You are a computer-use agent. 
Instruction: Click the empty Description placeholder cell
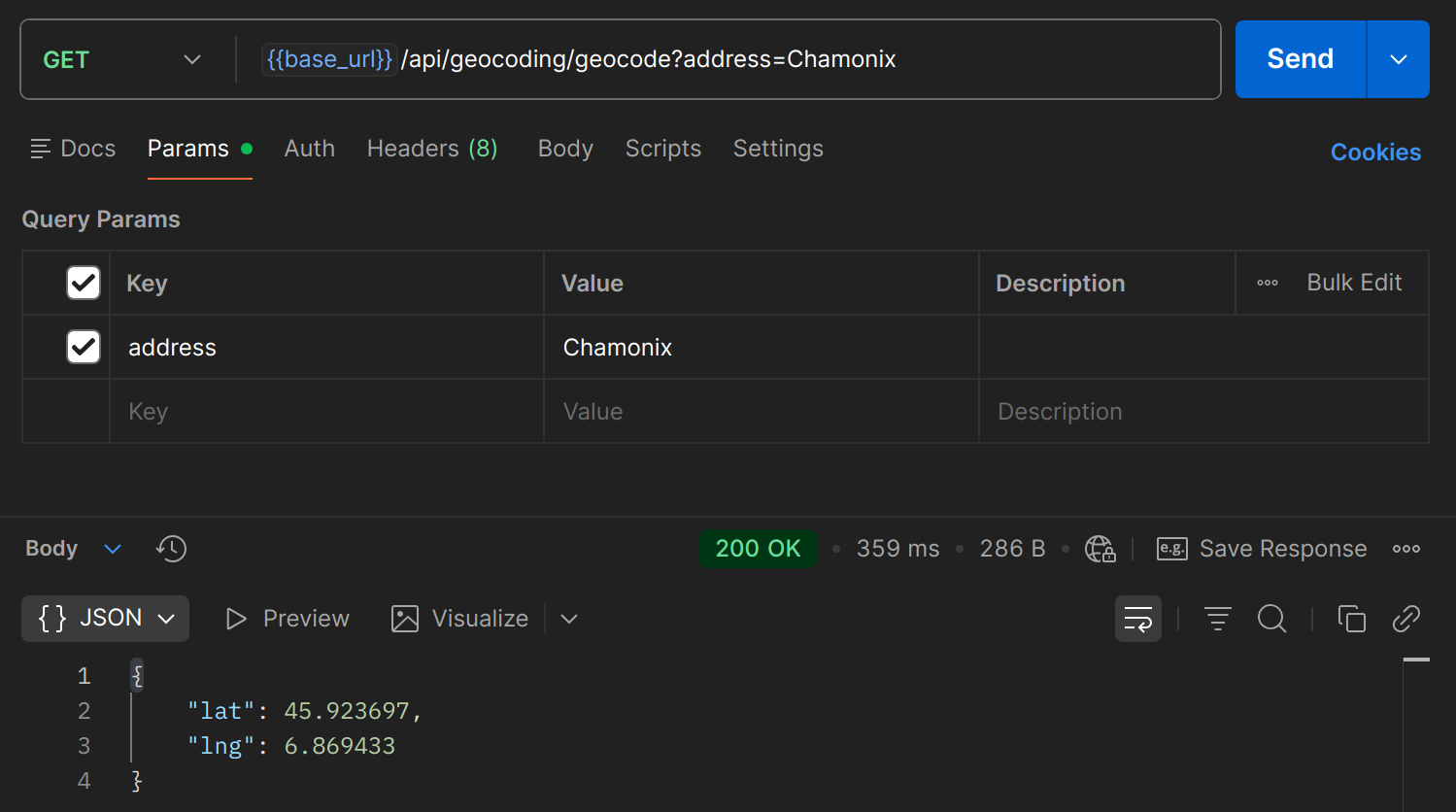[x=1203, y=411]
